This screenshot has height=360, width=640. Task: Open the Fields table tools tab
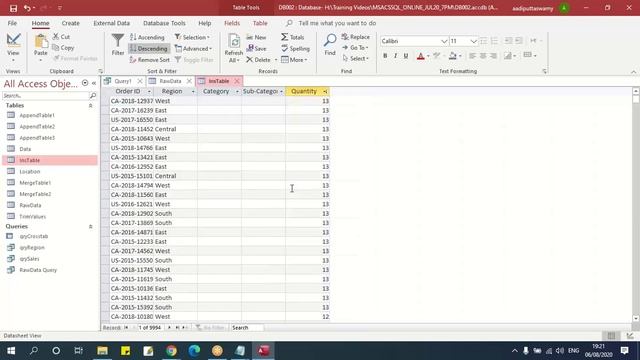click(x=232, y=23)
